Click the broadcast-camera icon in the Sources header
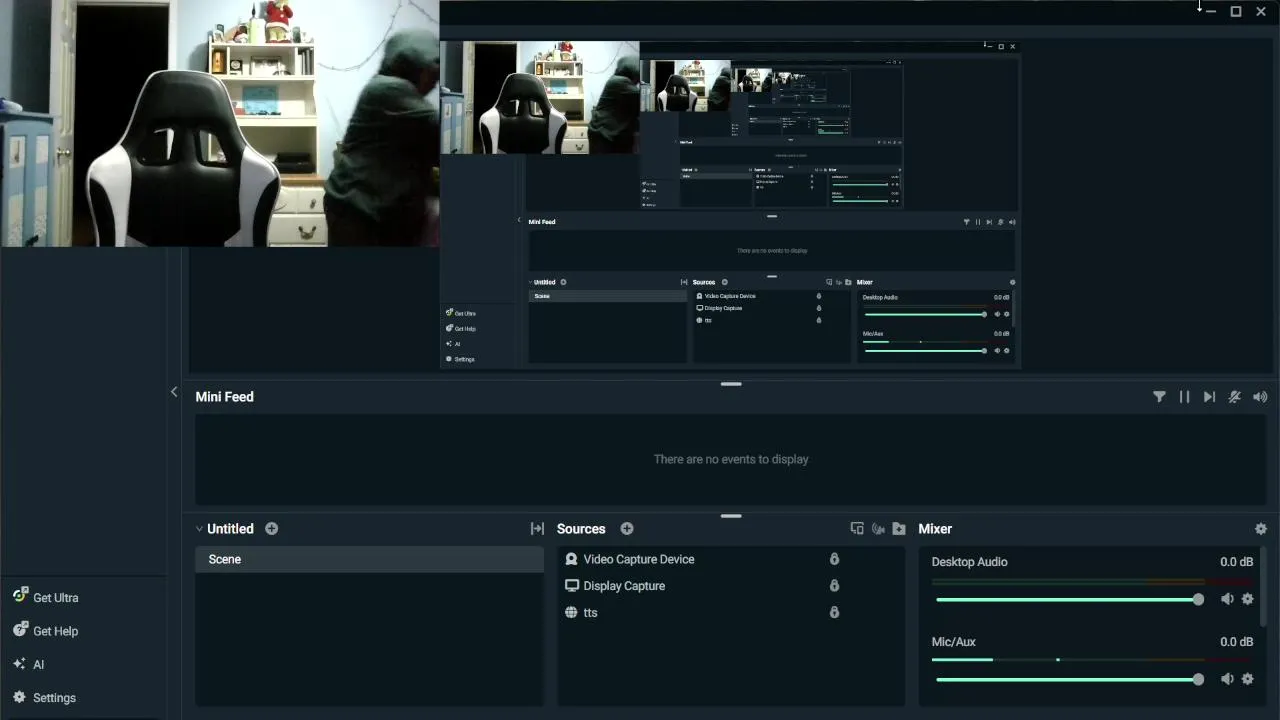Screen dimensions: 1280x720 pyautogui.click(x=878, y=529)
